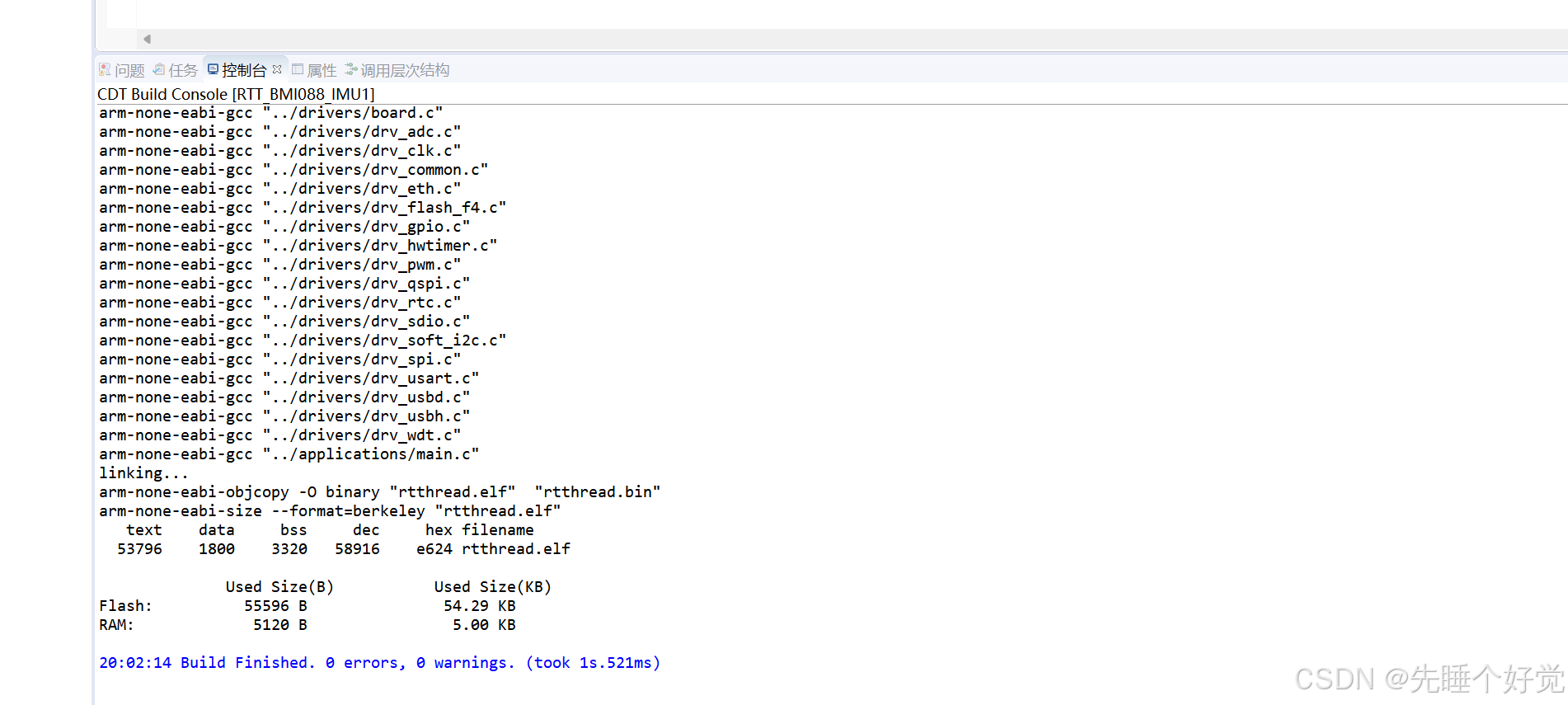Screen dimensions: 1568x705
Task: Click the drv_flash_f4.c compile line
Action: tap(303, 208)
